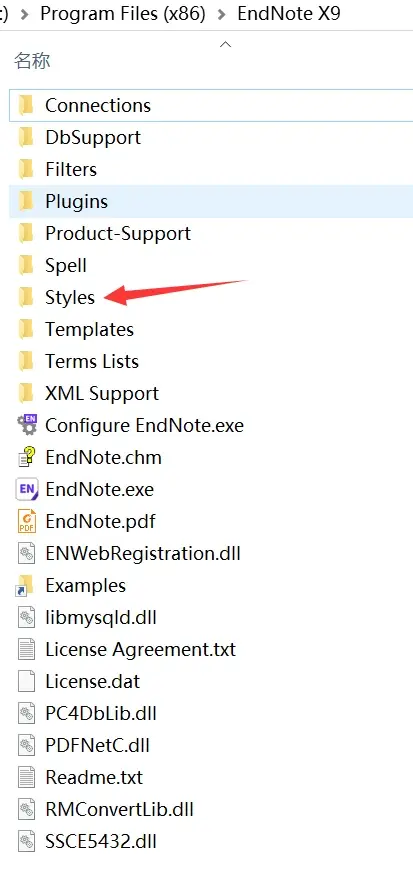Select the EndNote.pdf file icon
Image resolution: width=413 pixels, height=872 pixels.
pos(26,522)
